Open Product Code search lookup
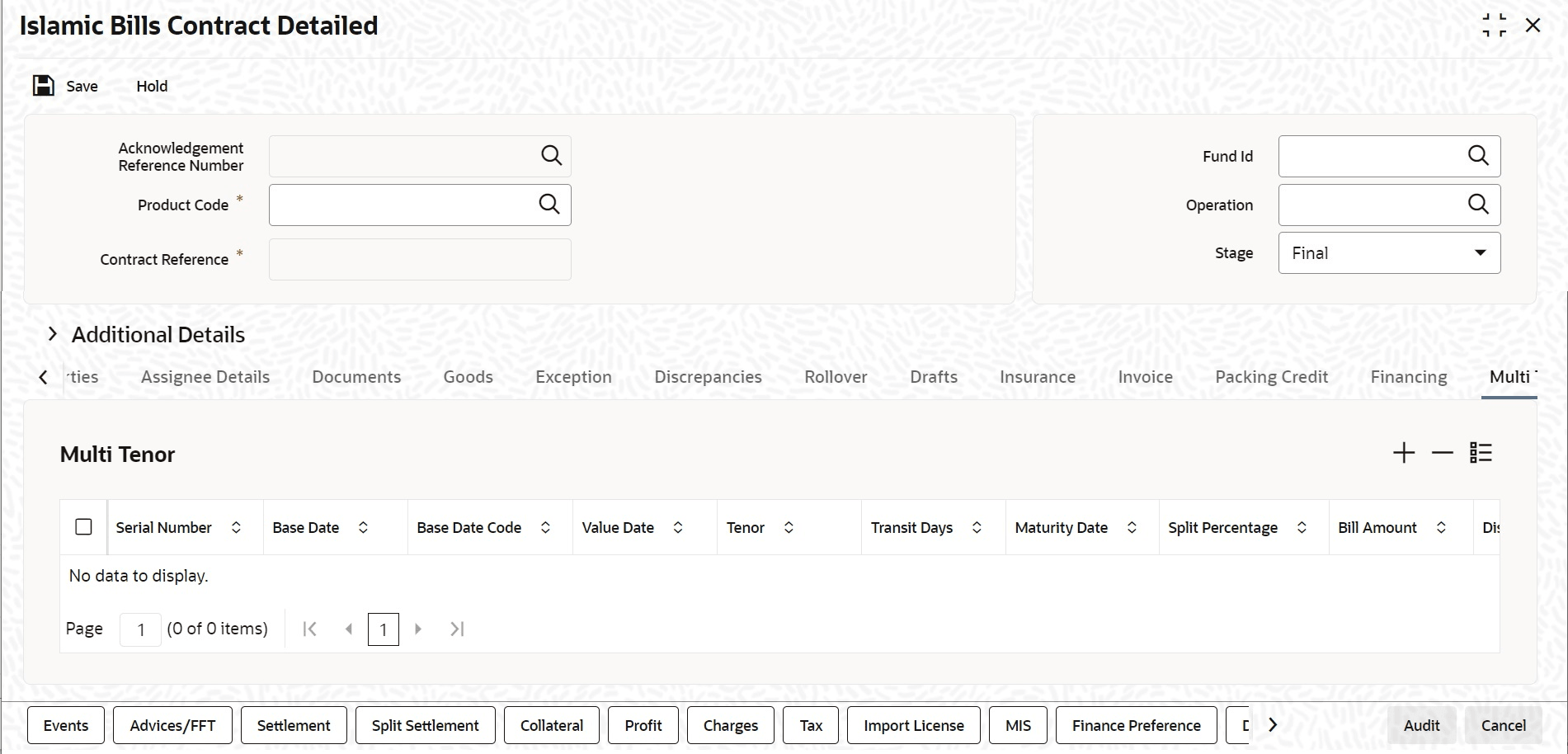 pyautogui.click(x=549, y=204)
